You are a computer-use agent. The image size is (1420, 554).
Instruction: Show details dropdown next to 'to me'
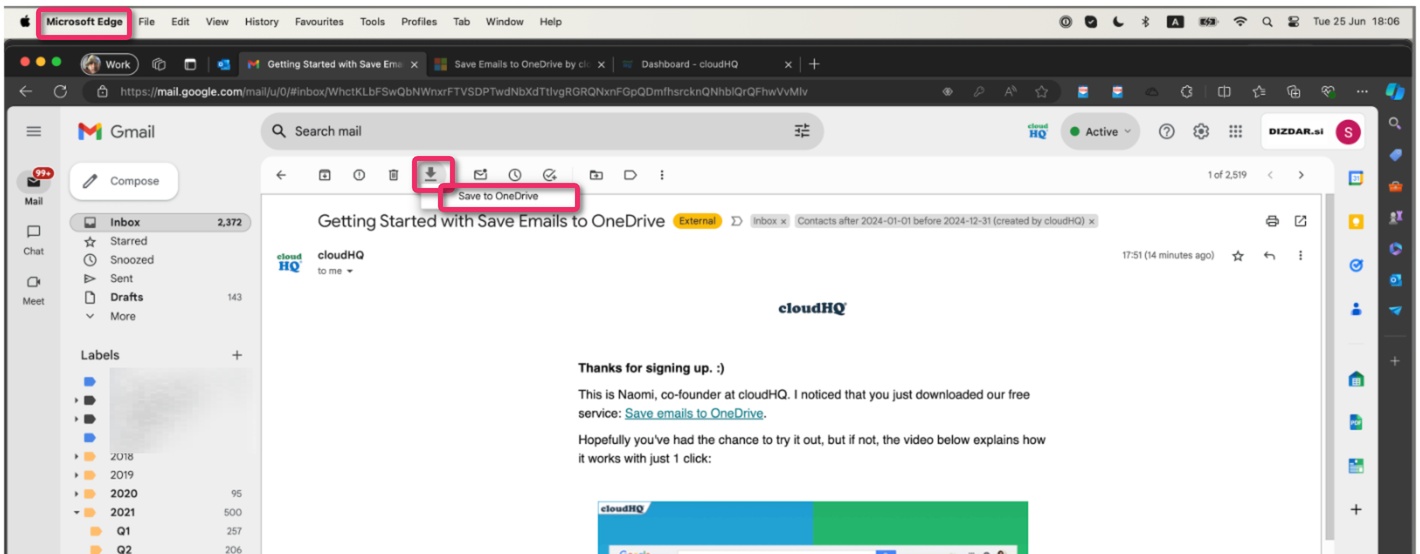tap(350, 271)
